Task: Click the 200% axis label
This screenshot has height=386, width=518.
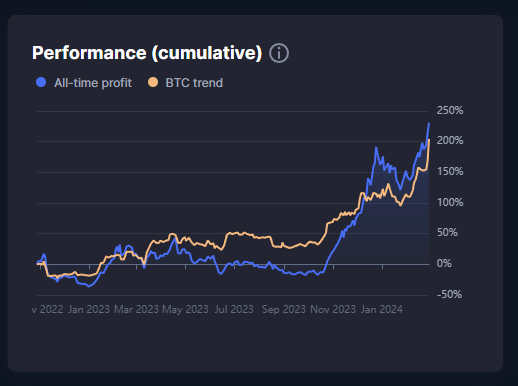Action: coord(450,141)
